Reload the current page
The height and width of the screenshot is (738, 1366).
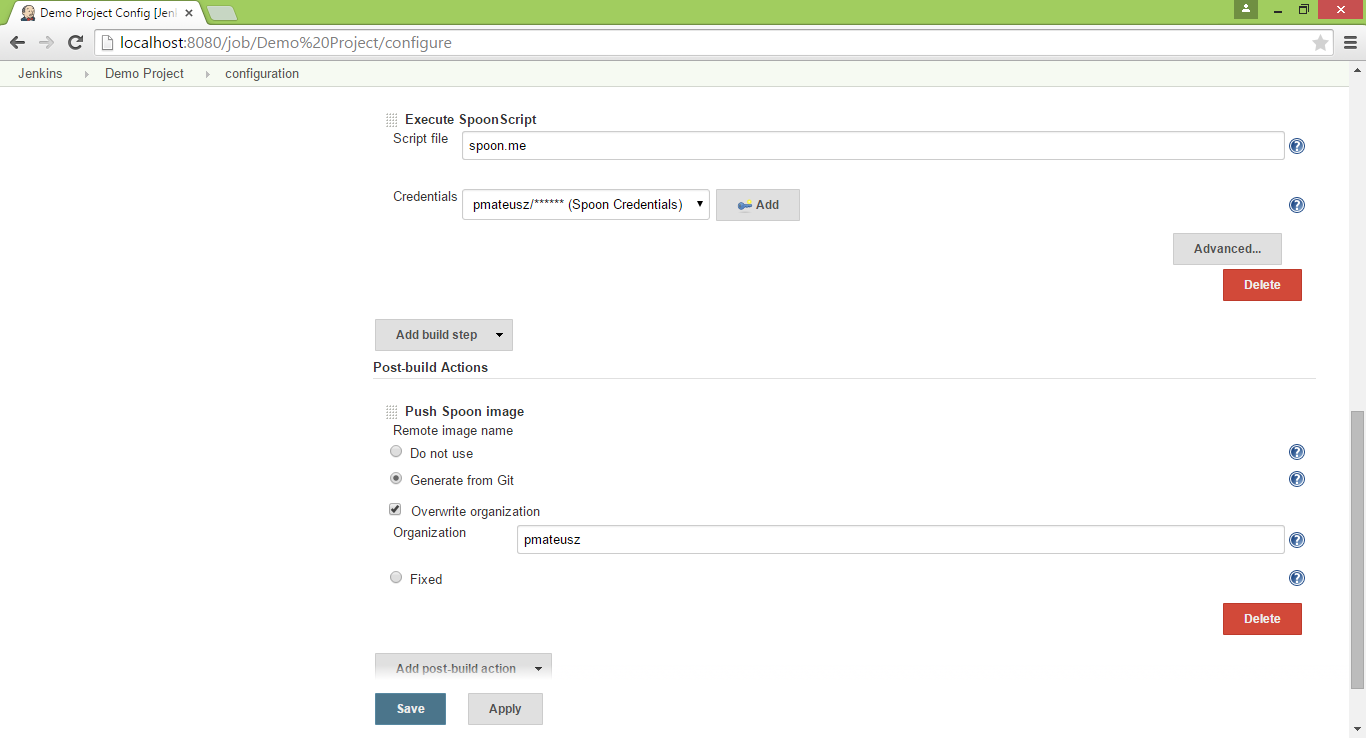coord(75,43)
